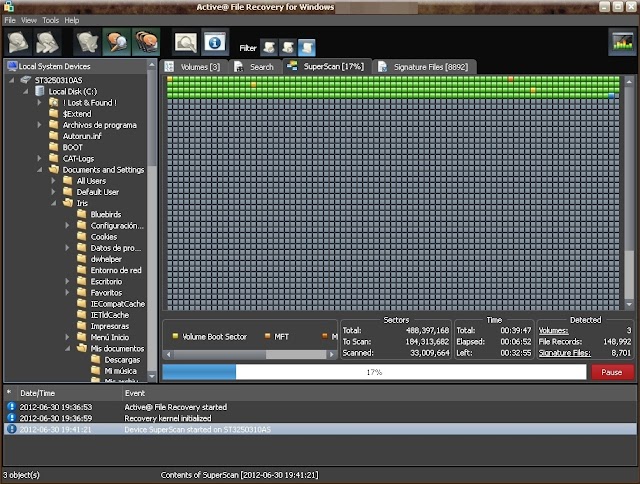Open the Volumes link under Detected
This screenshot has height=484, width=640.
click(x=553, y=331)
